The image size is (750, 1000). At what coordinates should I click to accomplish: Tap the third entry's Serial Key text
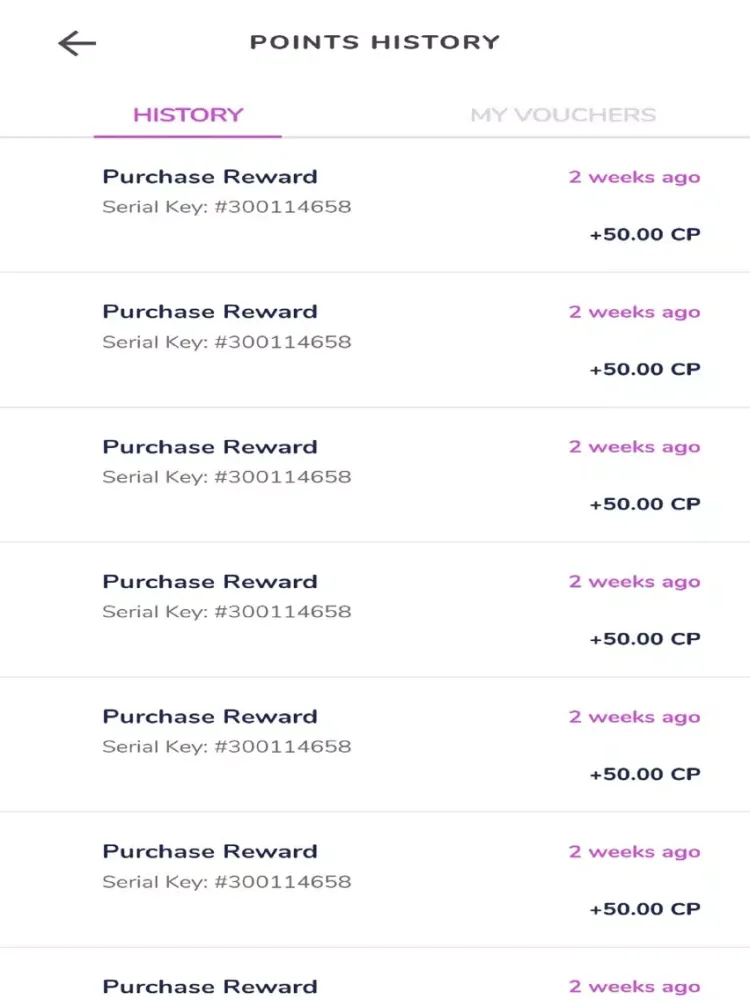[x=226, y=477]
